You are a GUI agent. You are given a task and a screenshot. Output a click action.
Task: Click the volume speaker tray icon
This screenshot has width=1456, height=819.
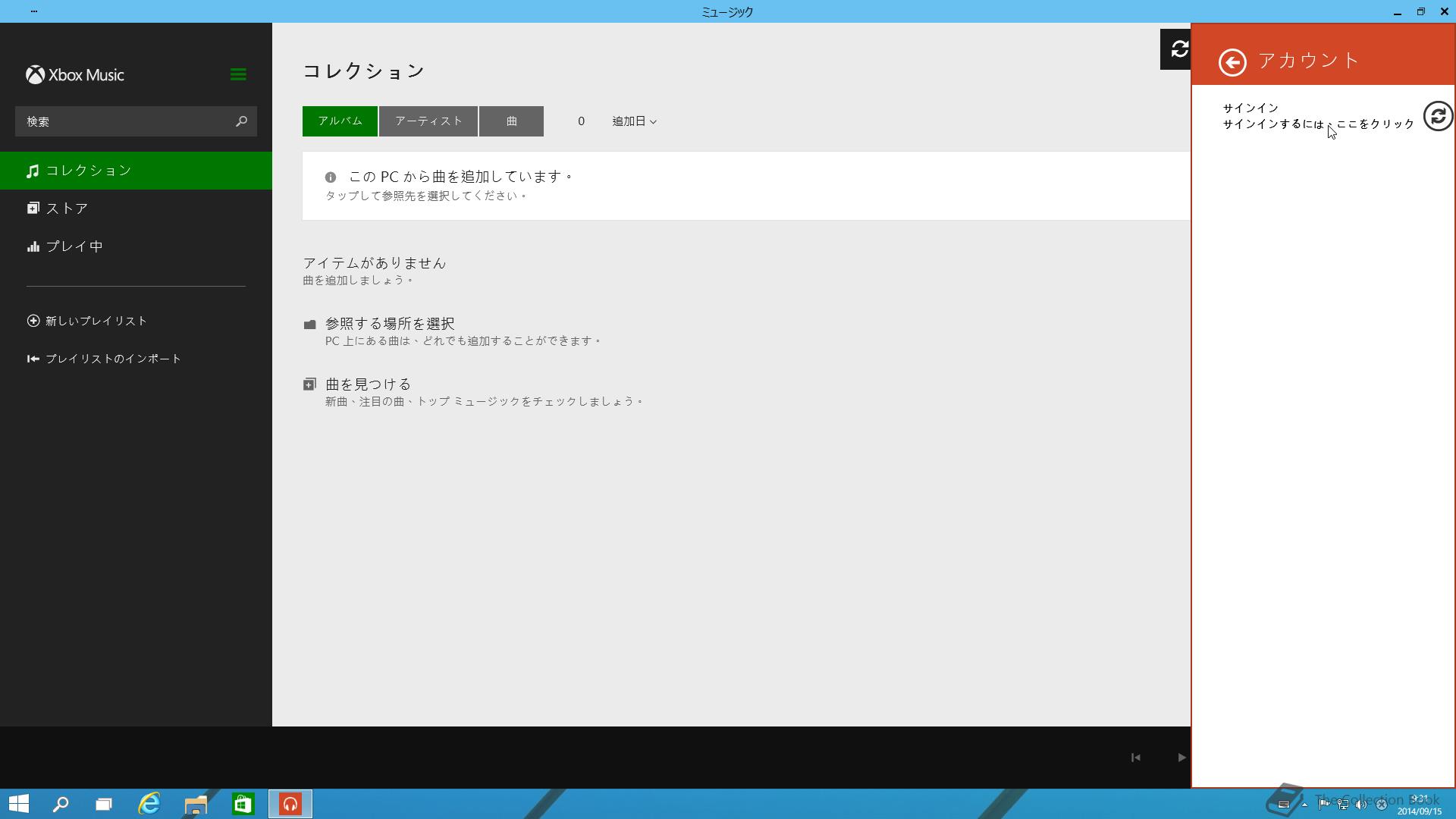[x=1361, y=805]
